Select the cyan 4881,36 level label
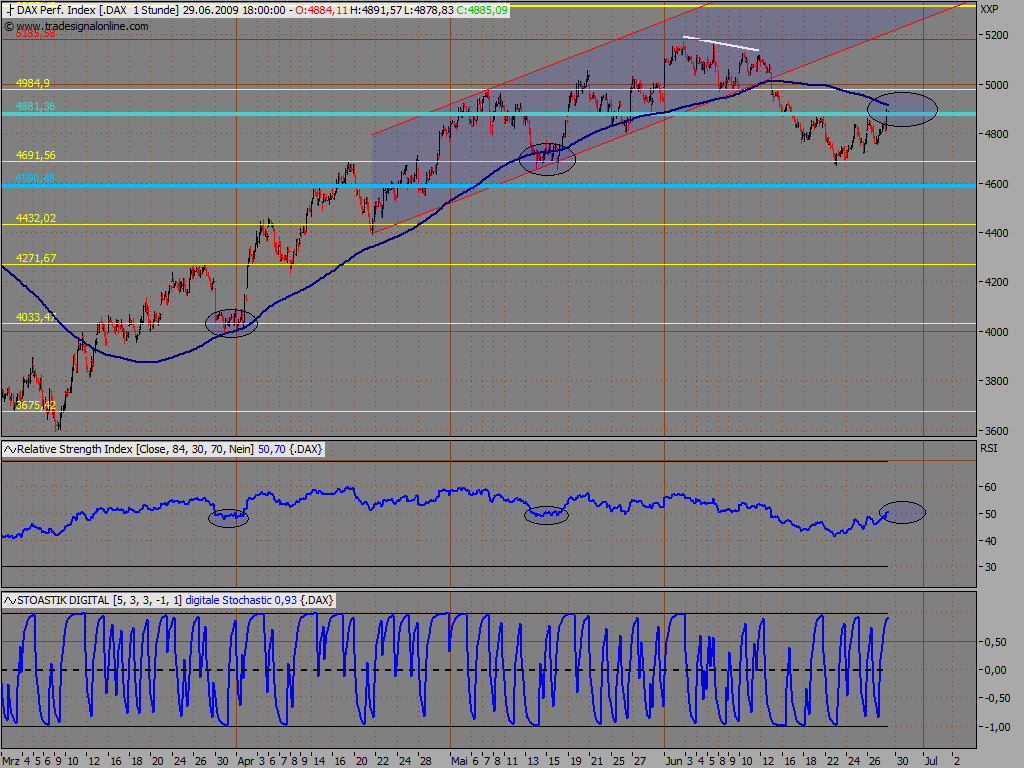Image resolution: width=1024 pixels, height=768 pixels. pos(36,106)
